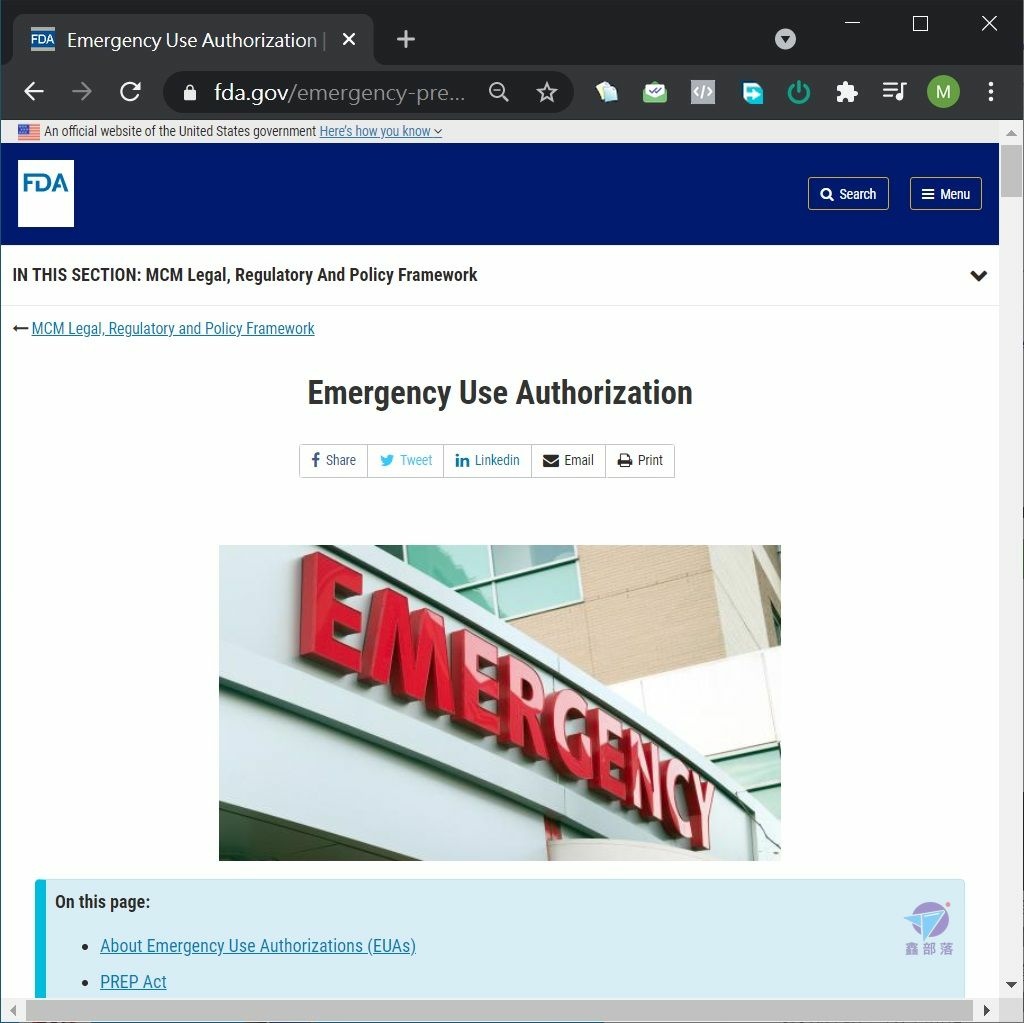Click the address bar URL field
The image size is (1024, 1023).
[x=340, y=92]
